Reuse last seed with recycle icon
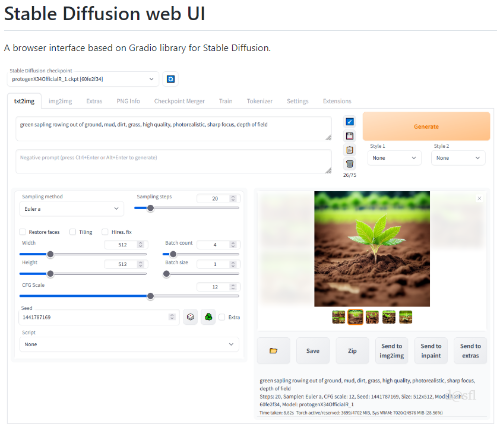This screenshot has width=500, height=427. (208, 317)
